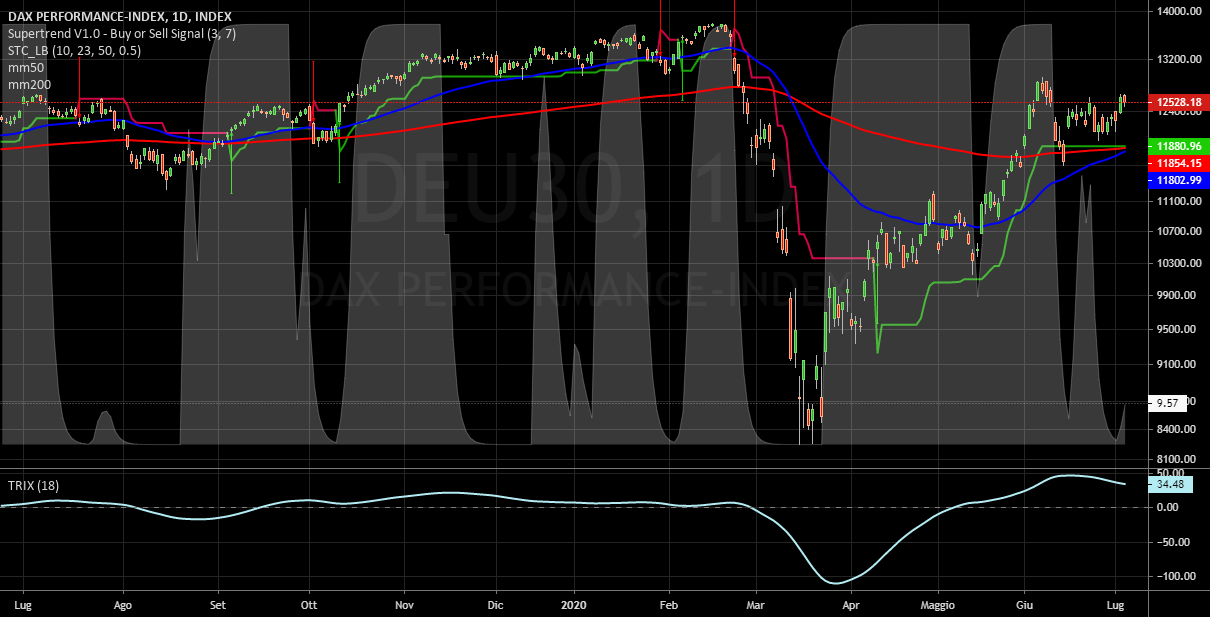
Task: Click the 8100.00 price axis level
Action: 1175,459
